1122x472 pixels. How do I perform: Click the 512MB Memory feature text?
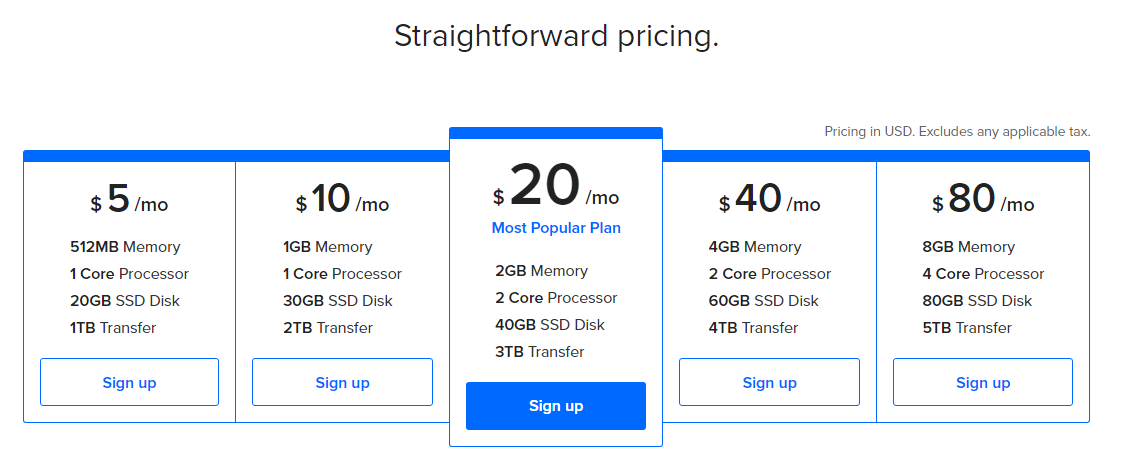(x=125, y=247)
